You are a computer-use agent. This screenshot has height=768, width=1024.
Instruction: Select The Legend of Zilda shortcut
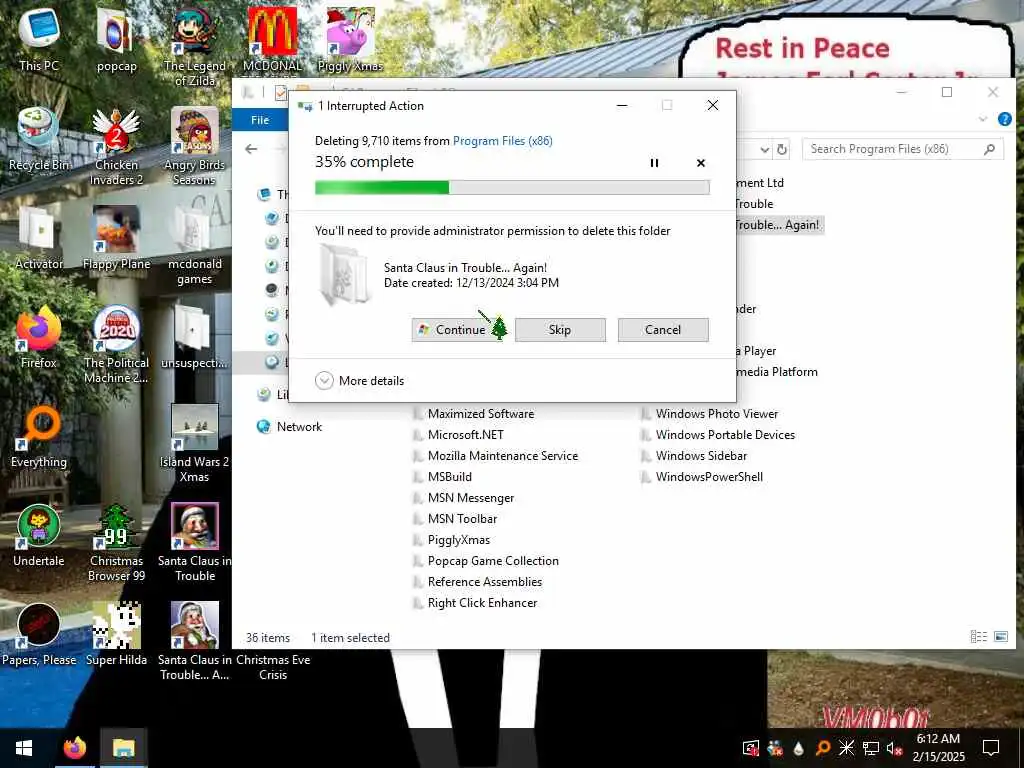[x=195, y=47]
